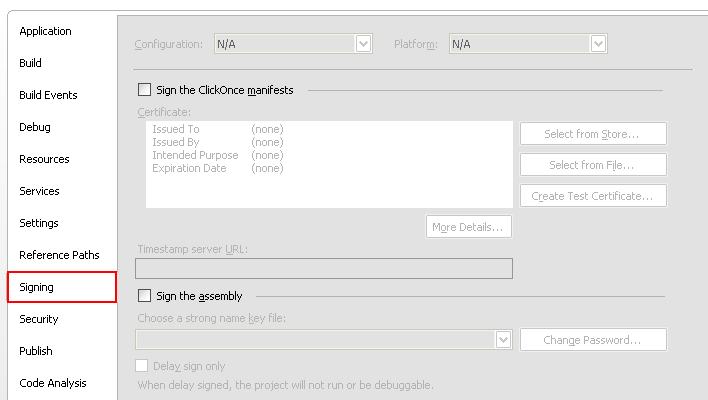Select the Signing tab
Viewport: 708px width, 400px height.
pos(62,287)
